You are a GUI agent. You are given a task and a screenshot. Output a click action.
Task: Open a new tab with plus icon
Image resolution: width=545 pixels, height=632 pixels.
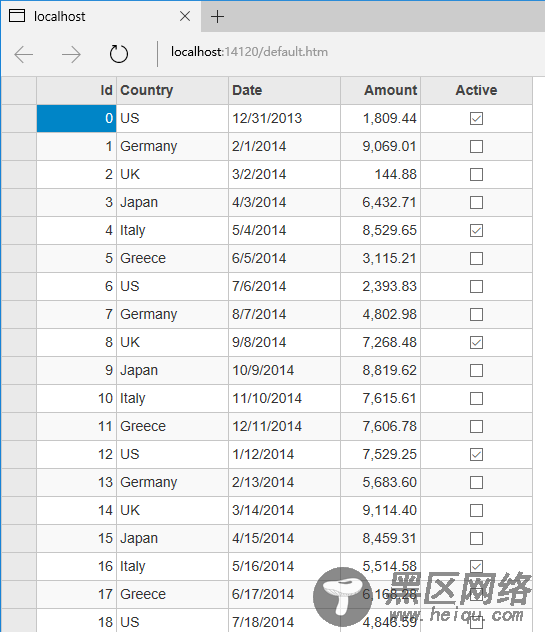217,17
